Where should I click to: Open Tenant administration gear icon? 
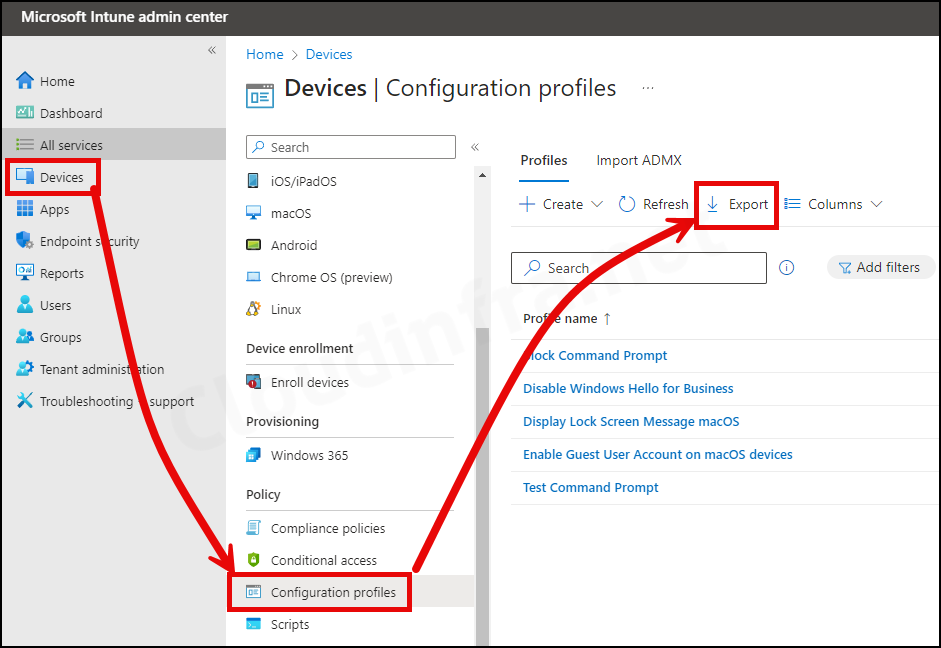25,368
